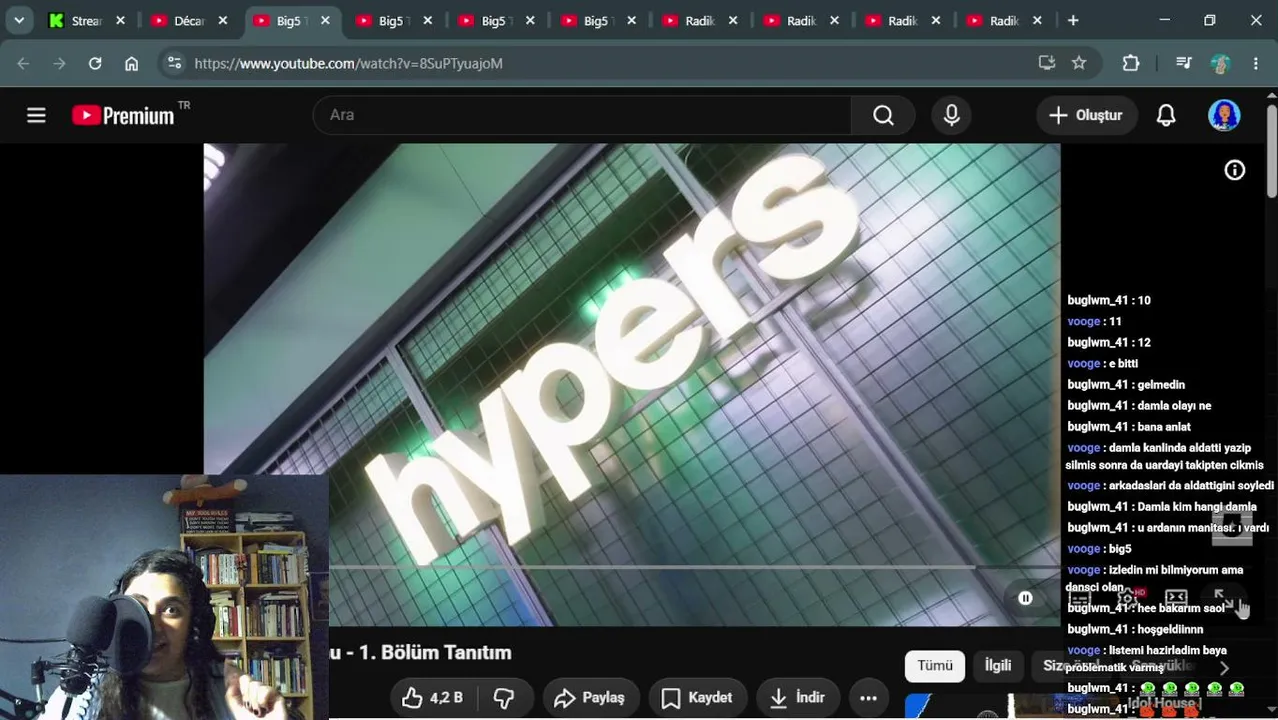This screenshot has height=720, width=1278.
Task: Start voice search with the microphone icon
Action: click(x=951, y=115)
